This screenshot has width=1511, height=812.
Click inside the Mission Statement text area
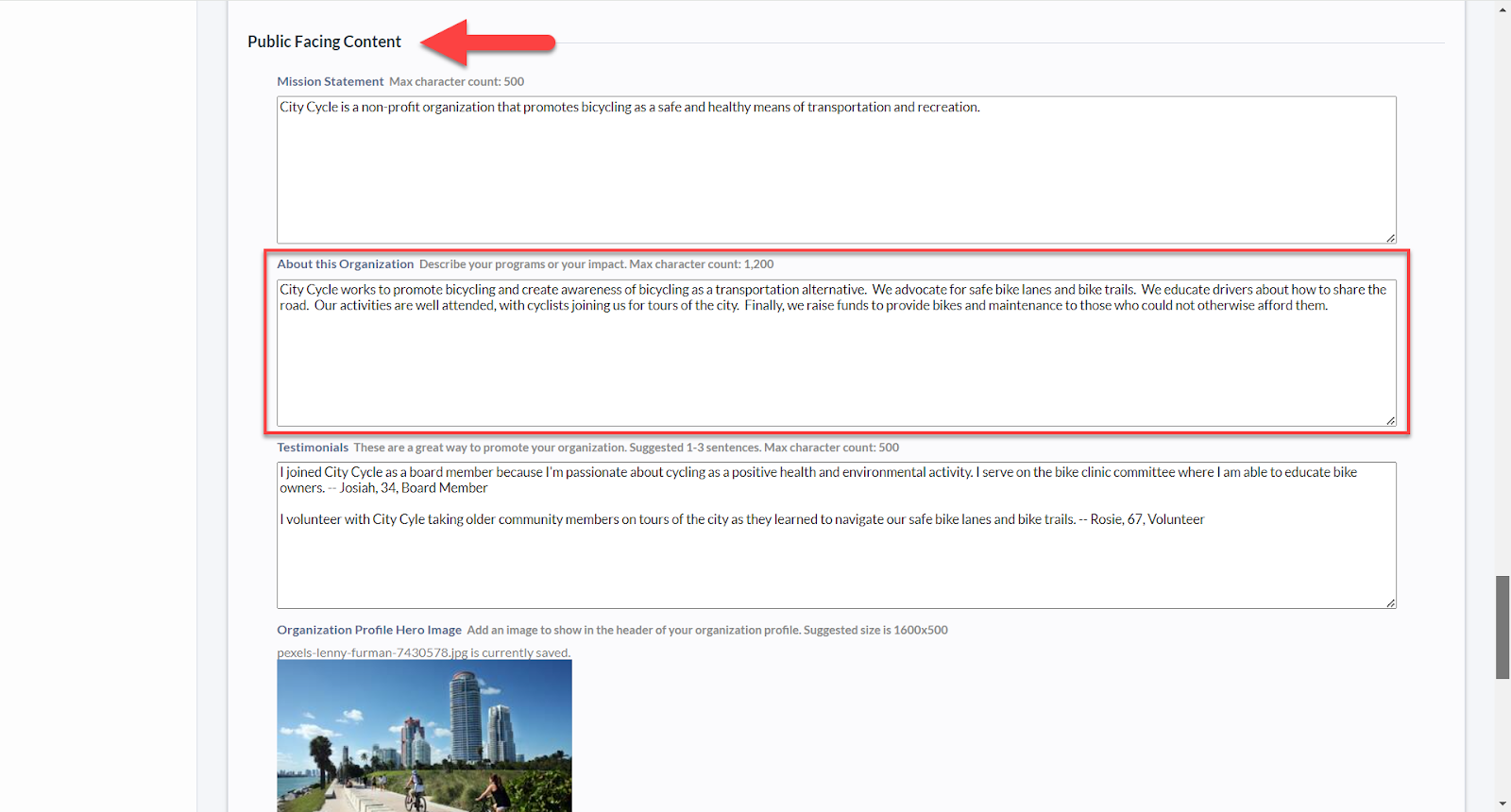[x=836, y=170]
